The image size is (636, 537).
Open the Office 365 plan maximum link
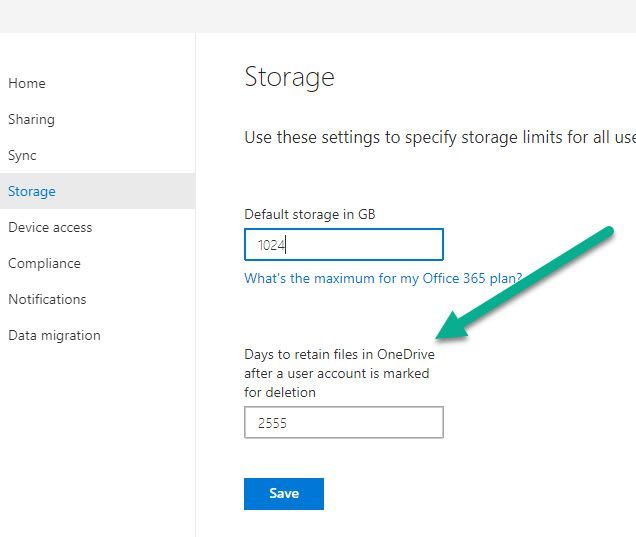pyautogui.click(x=383, y=279)
